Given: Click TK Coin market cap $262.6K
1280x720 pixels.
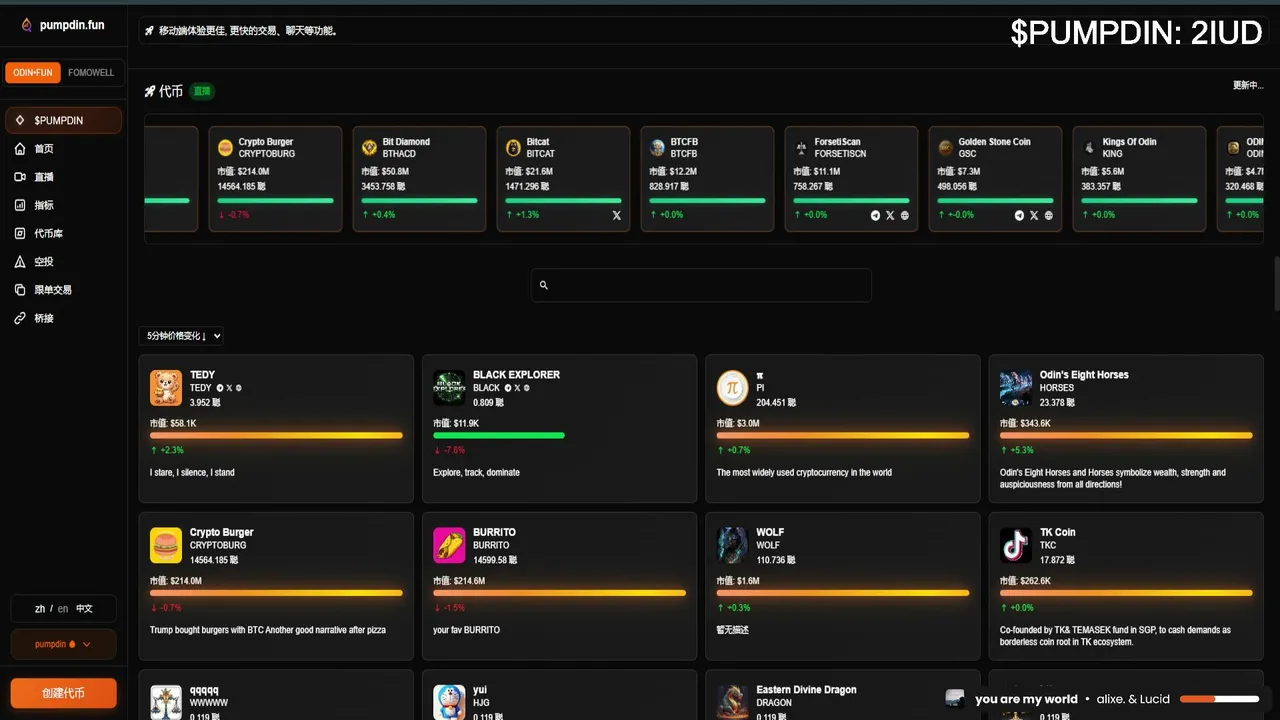Looking at the screenshot, I should [x=1025, y=581].
